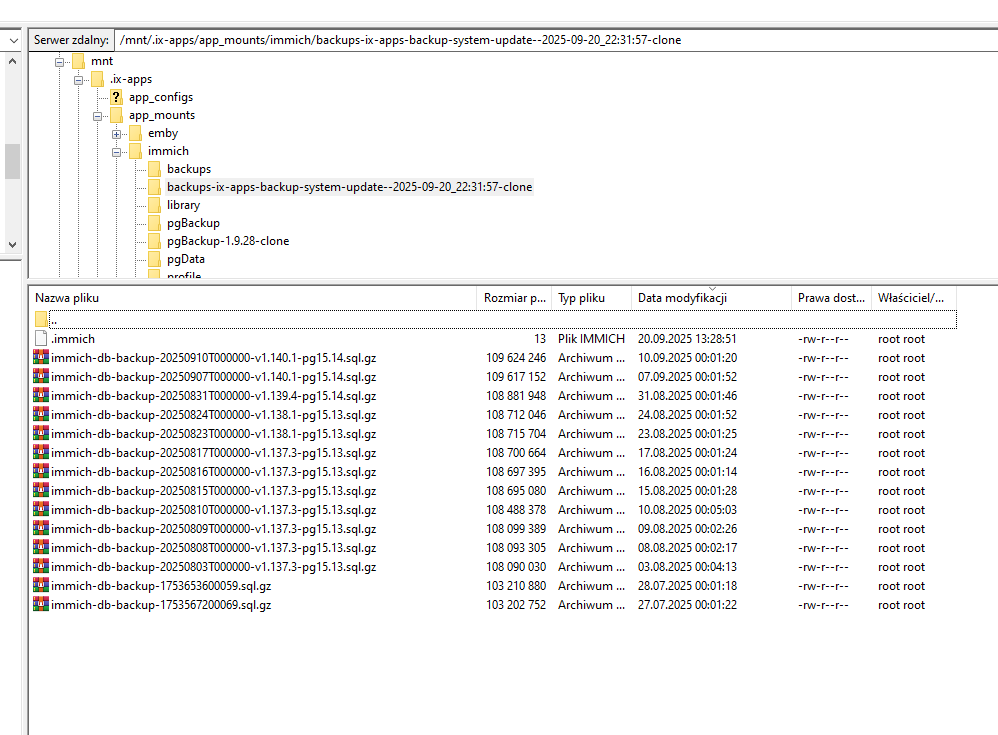Image resolution: width=998 pixels, height=735 pixels.
Task: Expand the emby tree node
Action: 116,134
